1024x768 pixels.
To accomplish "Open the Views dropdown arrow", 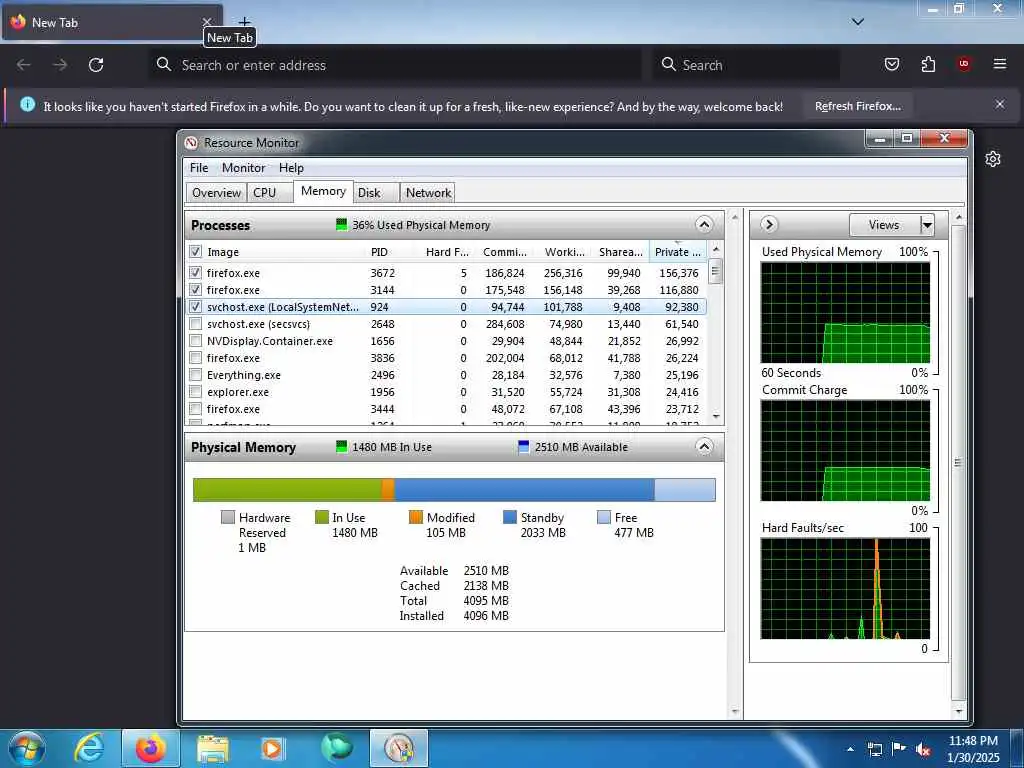I will point(927,225).
